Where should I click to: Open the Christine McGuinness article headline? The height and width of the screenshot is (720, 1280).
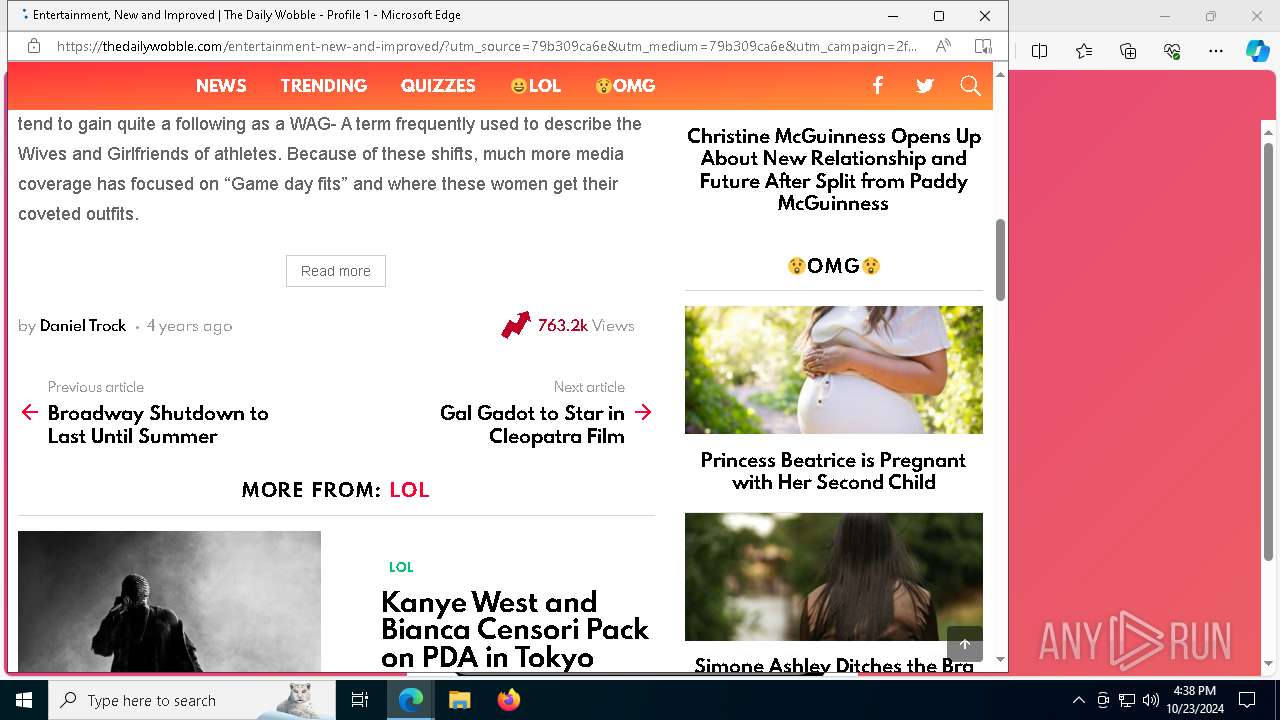(x=834, y=170)
